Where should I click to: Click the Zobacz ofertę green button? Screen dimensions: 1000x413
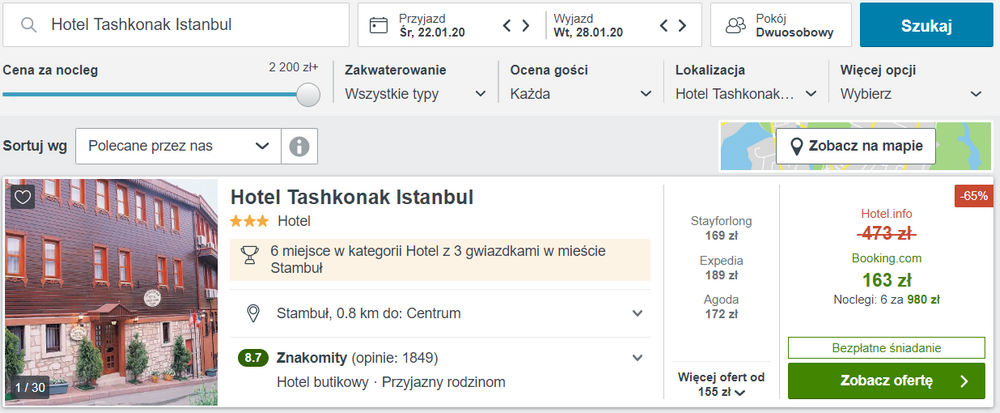[x=886, y=381]
